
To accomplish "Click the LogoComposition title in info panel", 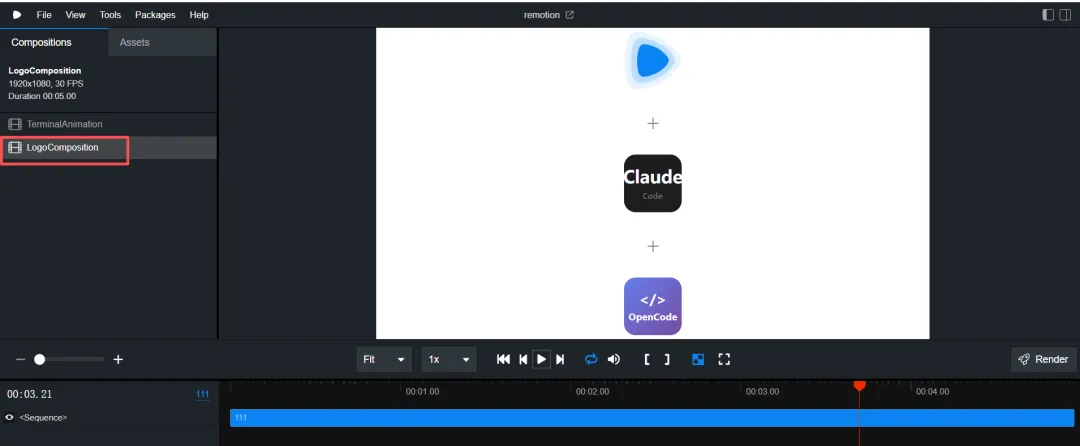I will point(45,71).
